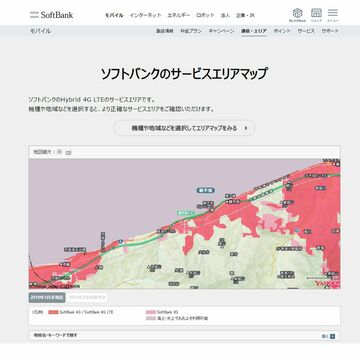
Task: Select 法人 in top navigation
Action: (225, 15)
